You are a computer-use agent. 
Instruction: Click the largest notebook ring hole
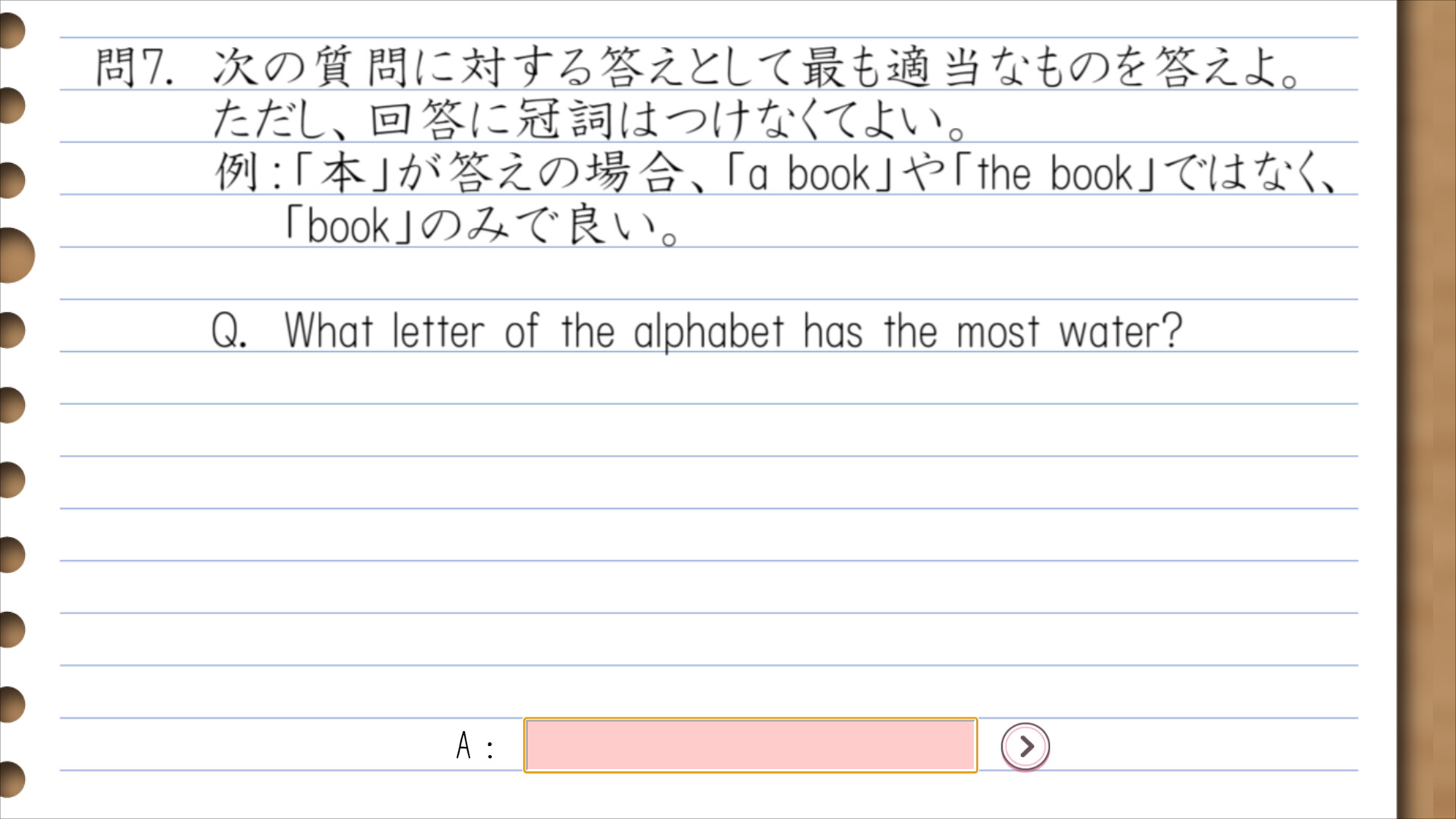pos(14,255)
